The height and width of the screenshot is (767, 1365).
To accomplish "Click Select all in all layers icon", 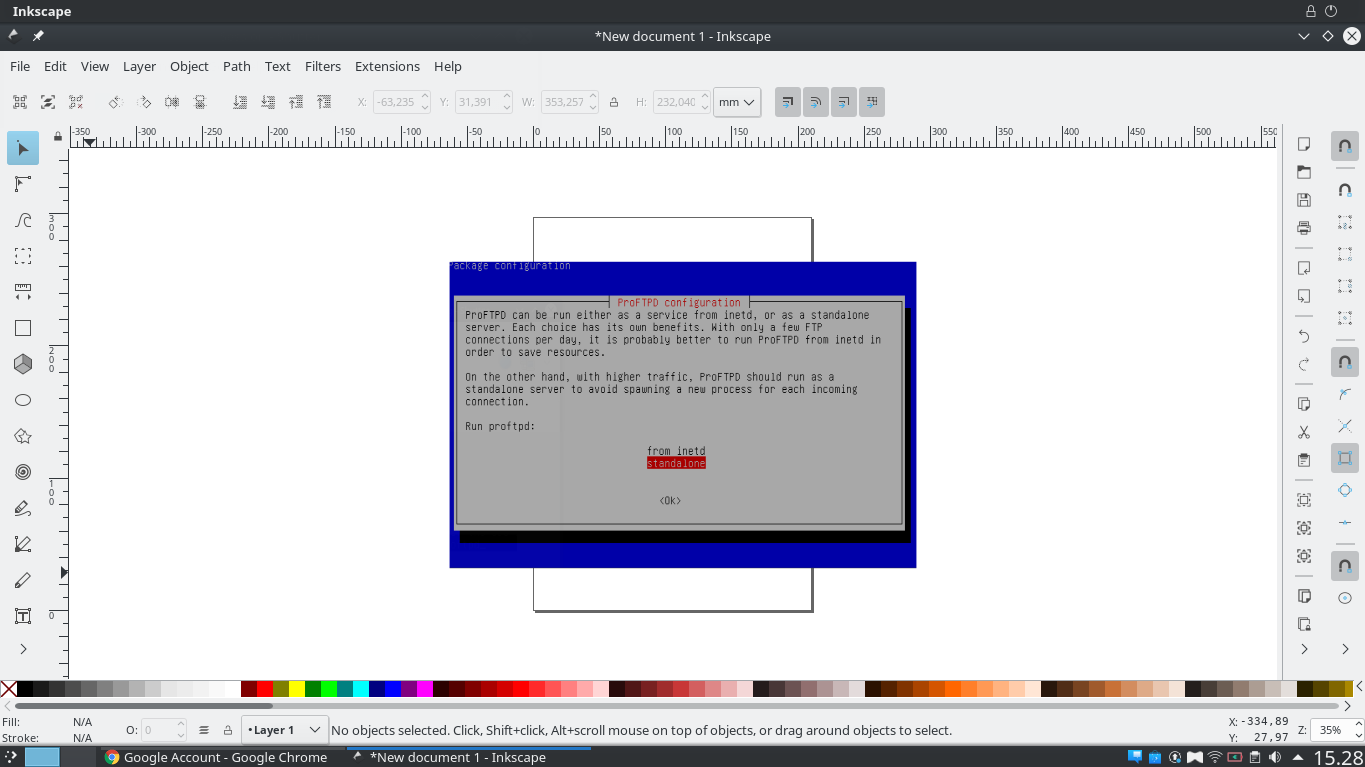I will (47, 102).
